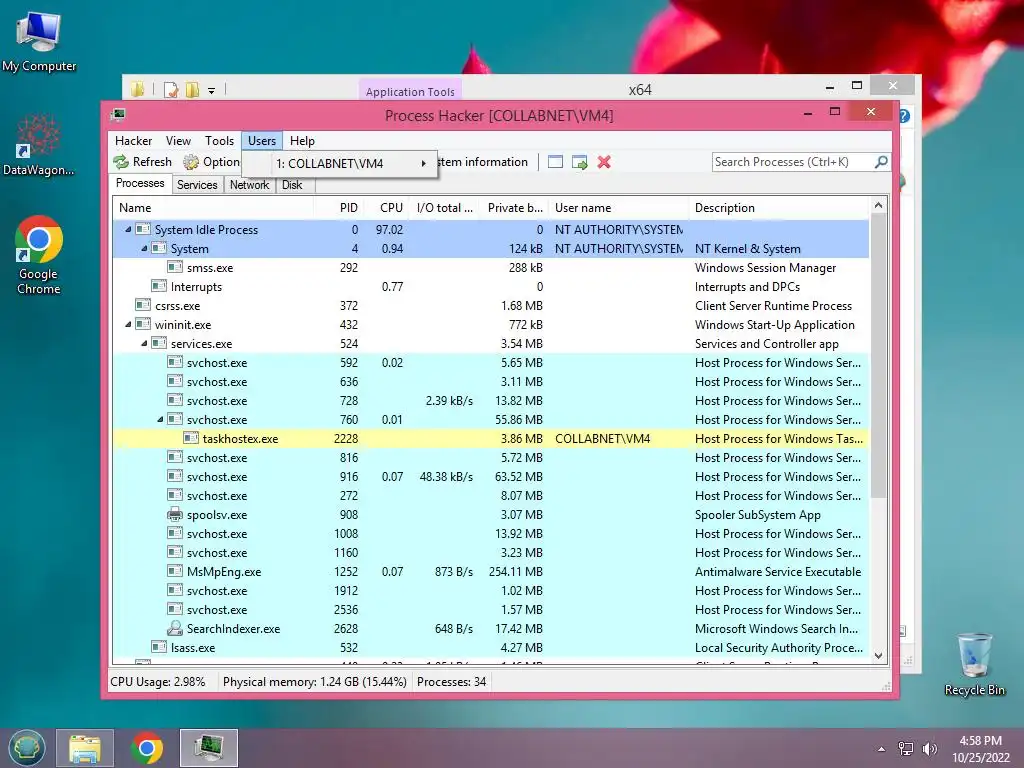Screen dimensions: 1024x768
Task: Click the taskbar clock showing 4:58 PM
Action: tap(980, 748)
